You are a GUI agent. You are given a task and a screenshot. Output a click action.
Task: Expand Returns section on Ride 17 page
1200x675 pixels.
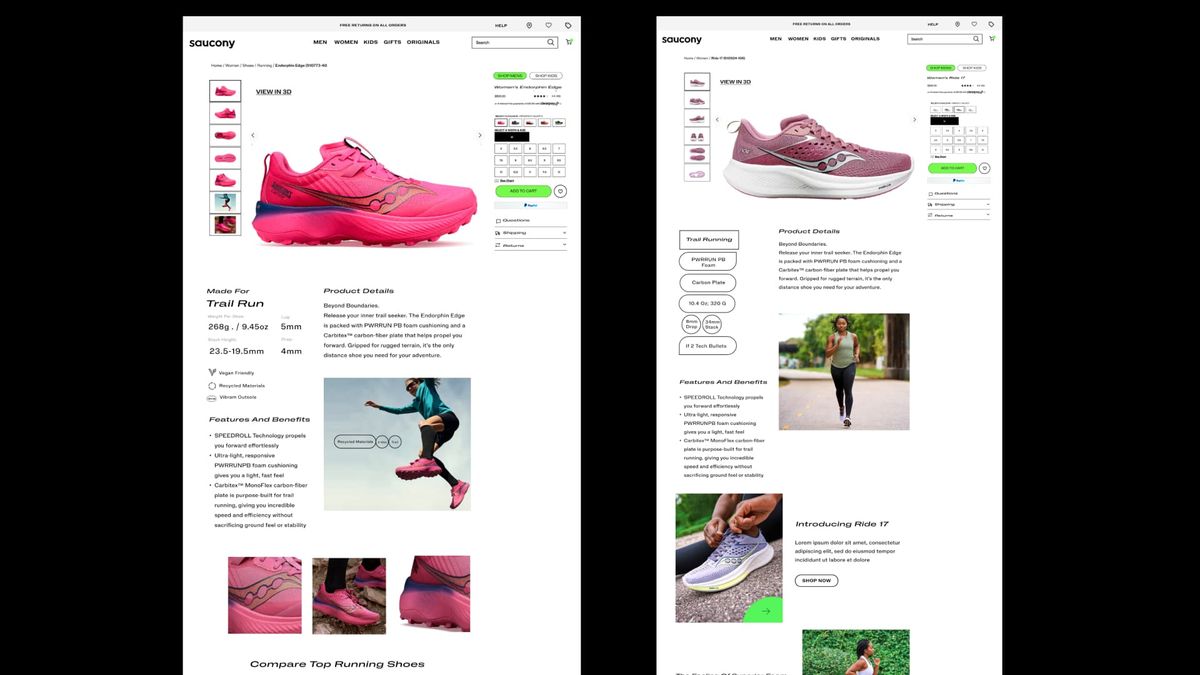pos(959,215)
